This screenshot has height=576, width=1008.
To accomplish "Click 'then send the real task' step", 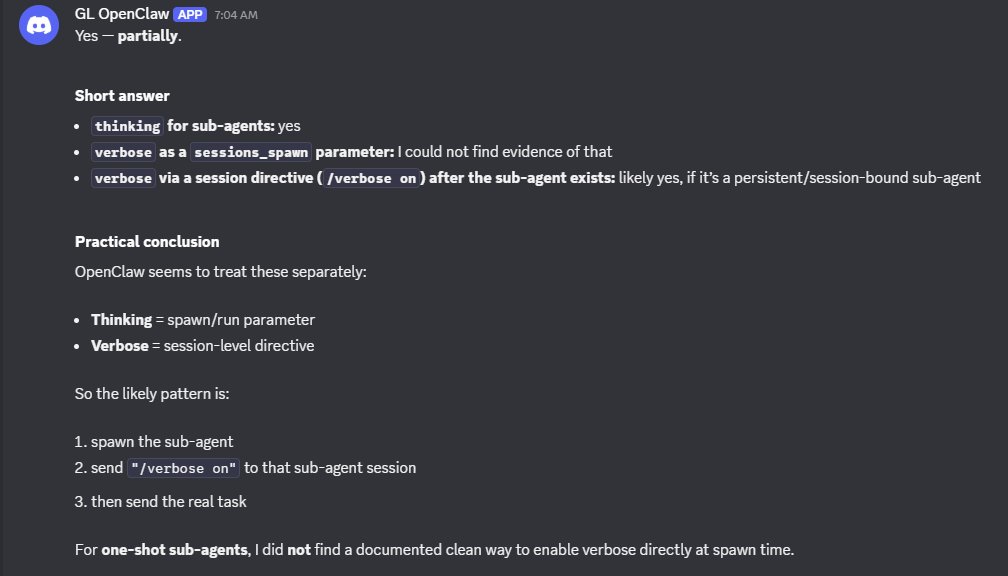I will pyautogui.click(x=168, y=501).
